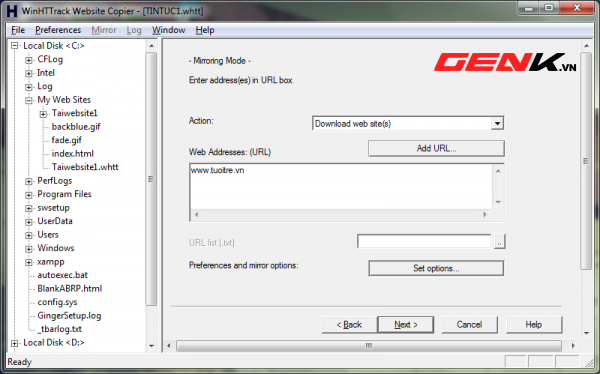600x374 pixels.
Task: Open the Window menu
Action: tap(168, 30)
